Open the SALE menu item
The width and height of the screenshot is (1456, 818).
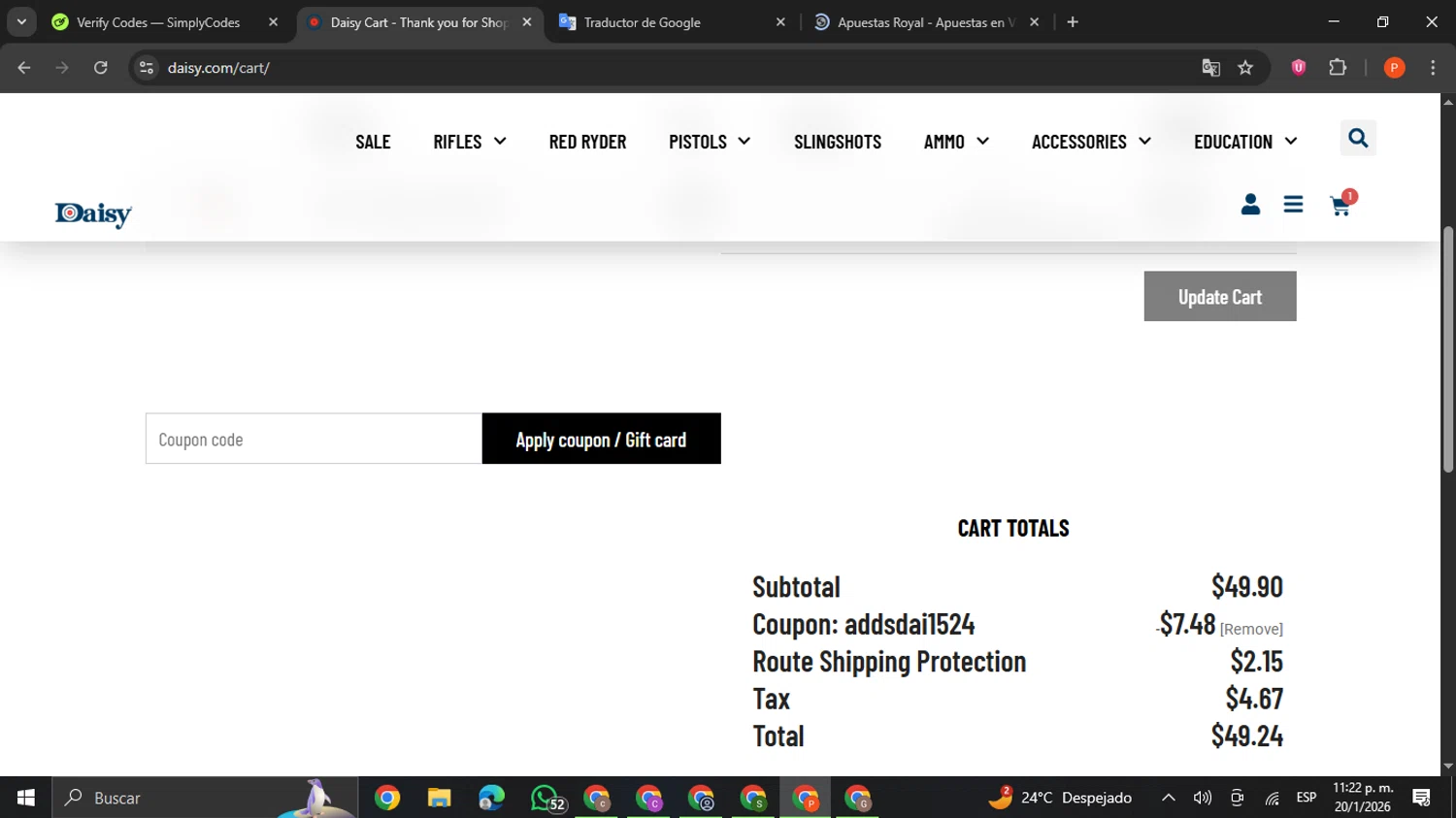(x=373, y=142)
